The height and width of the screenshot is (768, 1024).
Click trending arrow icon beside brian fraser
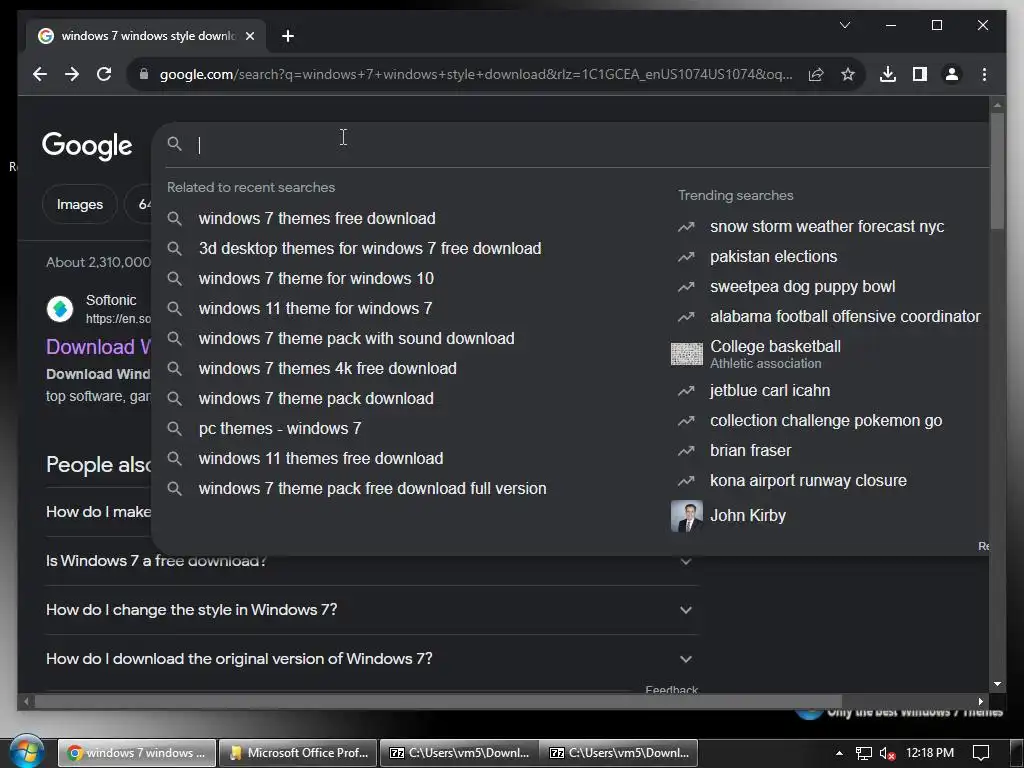(686, 451)
